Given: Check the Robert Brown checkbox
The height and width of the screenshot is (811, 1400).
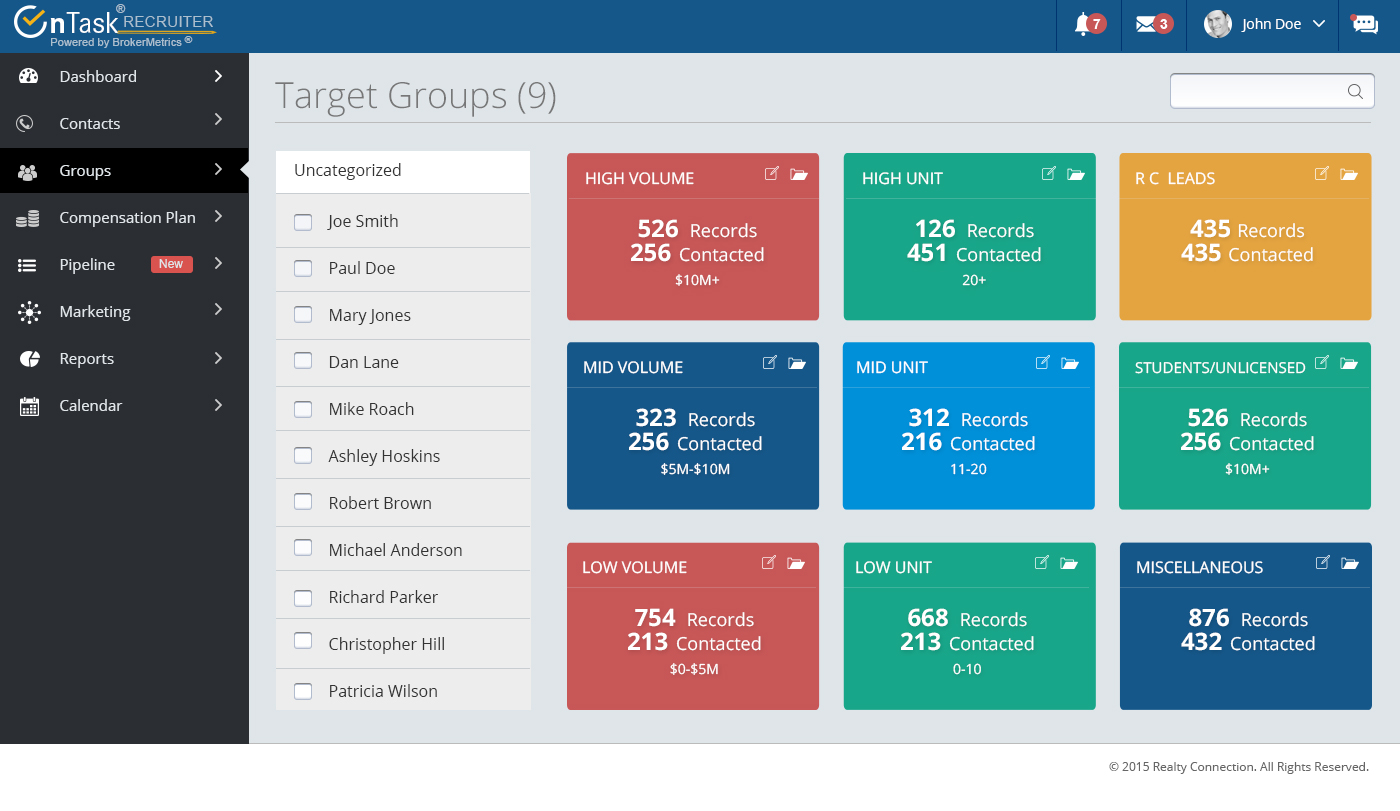Looking at the screenshot, I should 303,501.
